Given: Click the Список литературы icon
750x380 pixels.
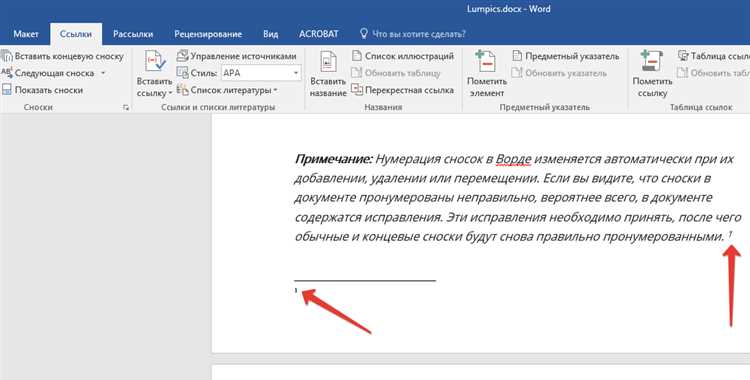Looking at the screenshot, I should click(x=182, y=89).
